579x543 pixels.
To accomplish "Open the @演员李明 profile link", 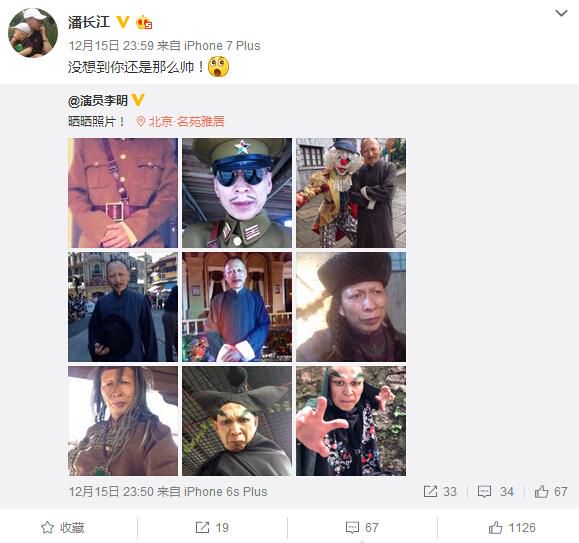I will point(98,100).
